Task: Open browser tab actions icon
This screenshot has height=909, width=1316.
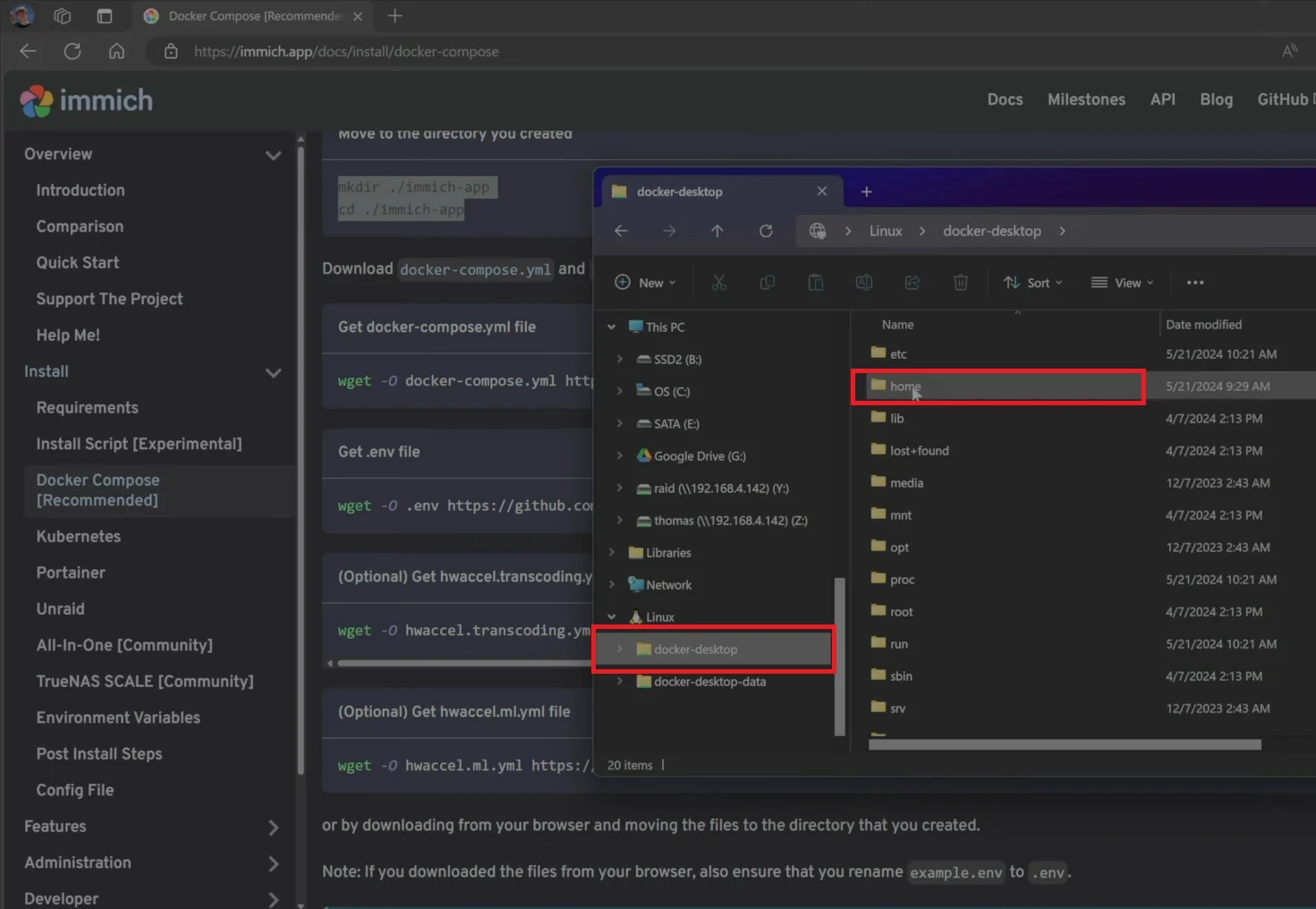Action: tap(105, 16)
